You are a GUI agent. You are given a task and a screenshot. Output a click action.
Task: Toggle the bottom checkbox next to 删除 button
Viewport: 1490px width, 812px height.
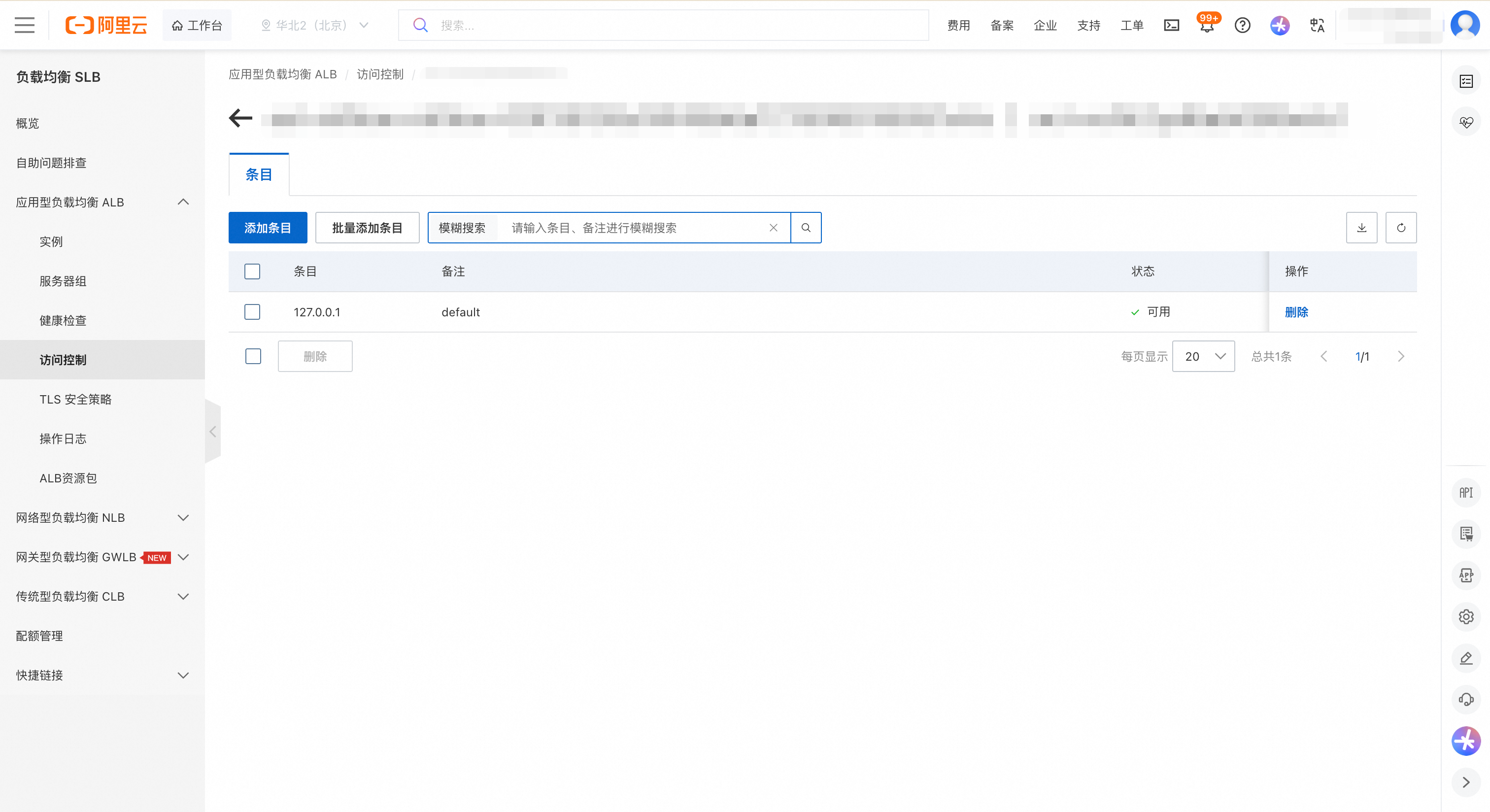pyautogui.click(x=253, y=356)
